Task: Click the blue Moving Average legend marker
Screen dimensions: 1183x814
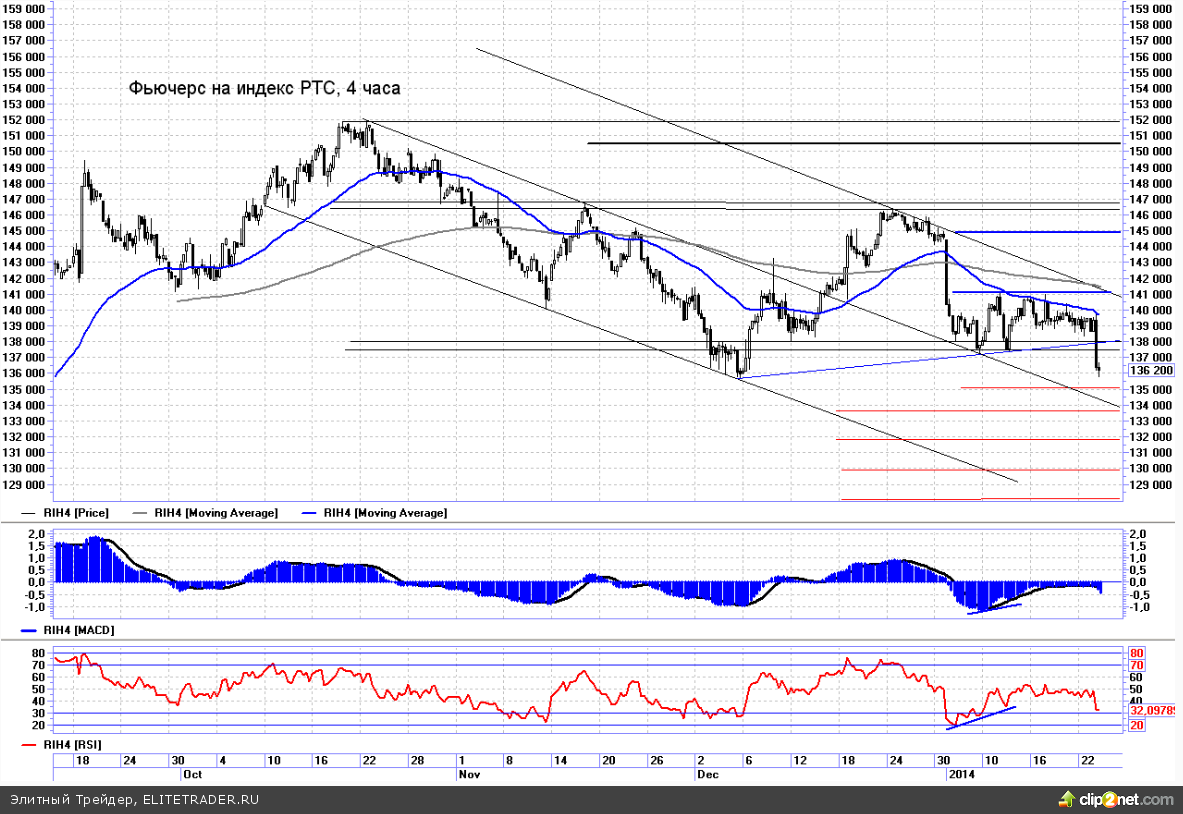Action: 311,512
